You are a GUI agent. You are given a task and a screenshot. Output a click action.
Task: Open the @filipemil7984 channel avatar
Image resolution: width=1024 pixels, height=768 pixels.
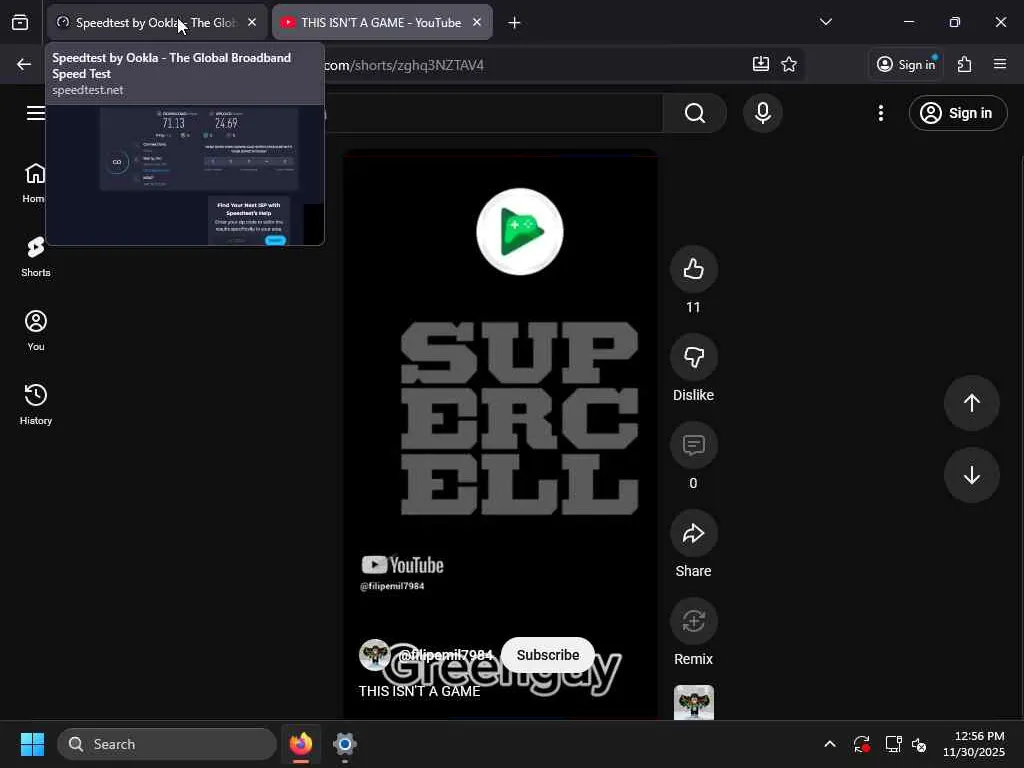coord(375,655)
